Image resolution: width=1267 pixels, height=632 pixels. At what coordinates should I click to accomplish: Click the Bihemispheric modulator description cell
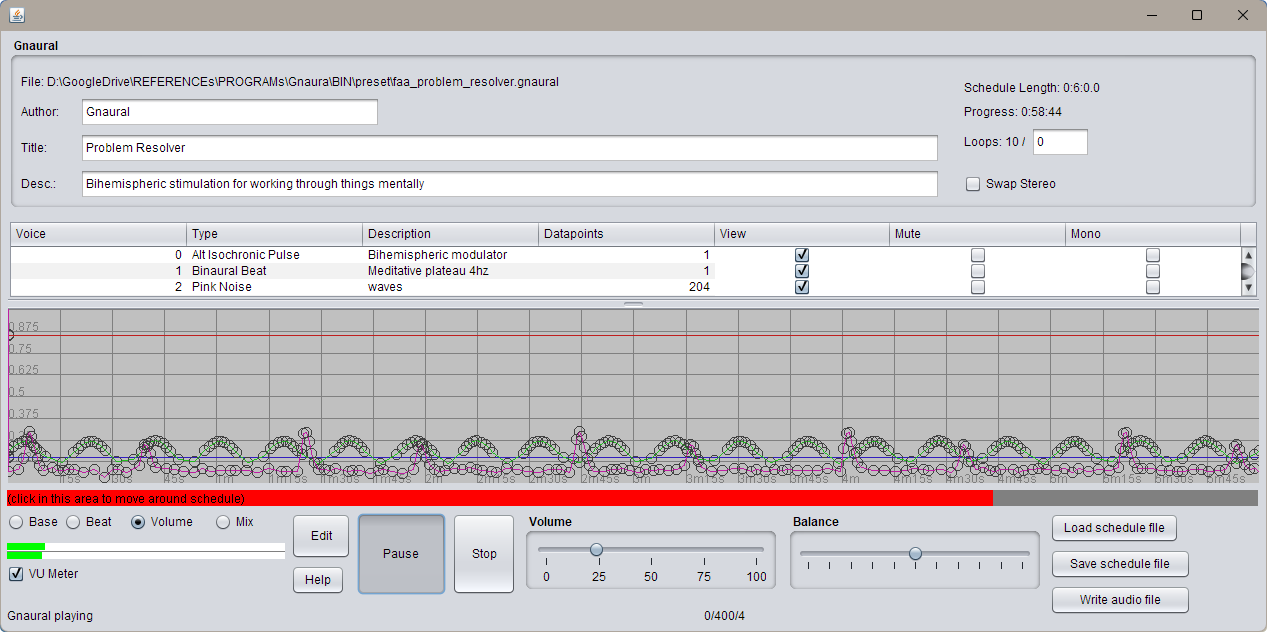coord(451,255)
